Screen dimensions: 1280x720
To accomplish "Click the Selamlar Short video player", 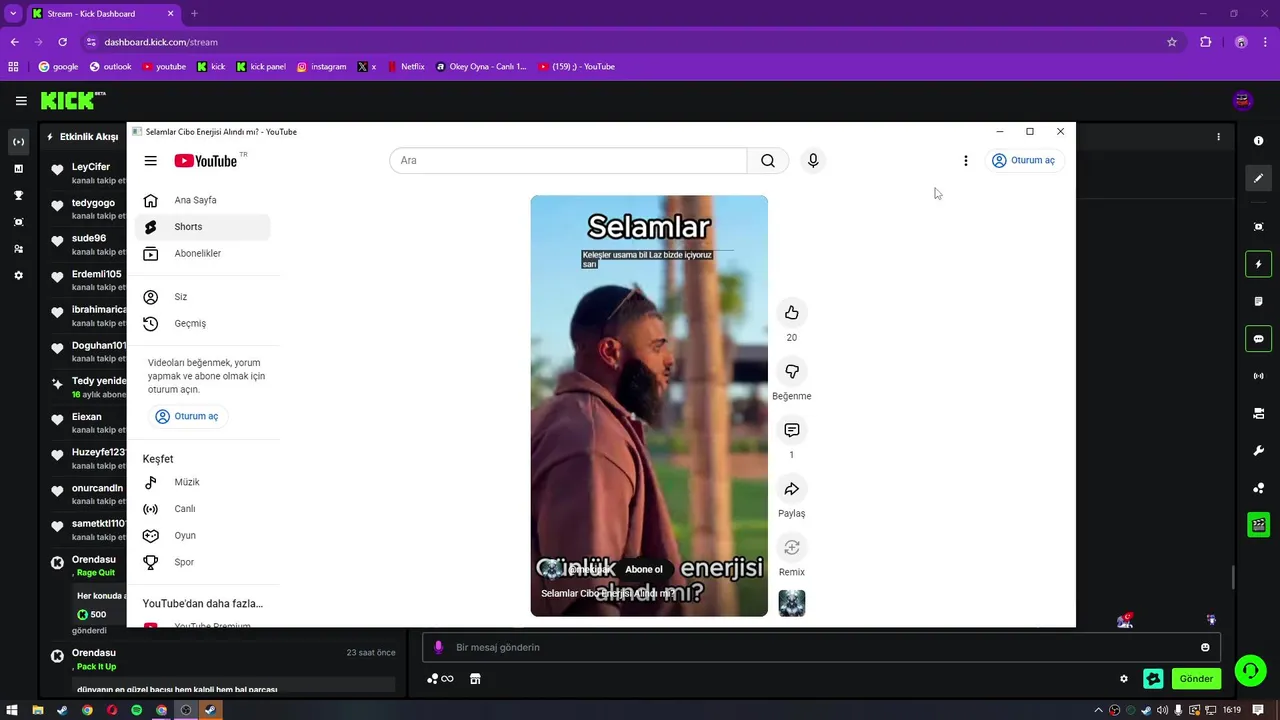I will coord(649,405).
